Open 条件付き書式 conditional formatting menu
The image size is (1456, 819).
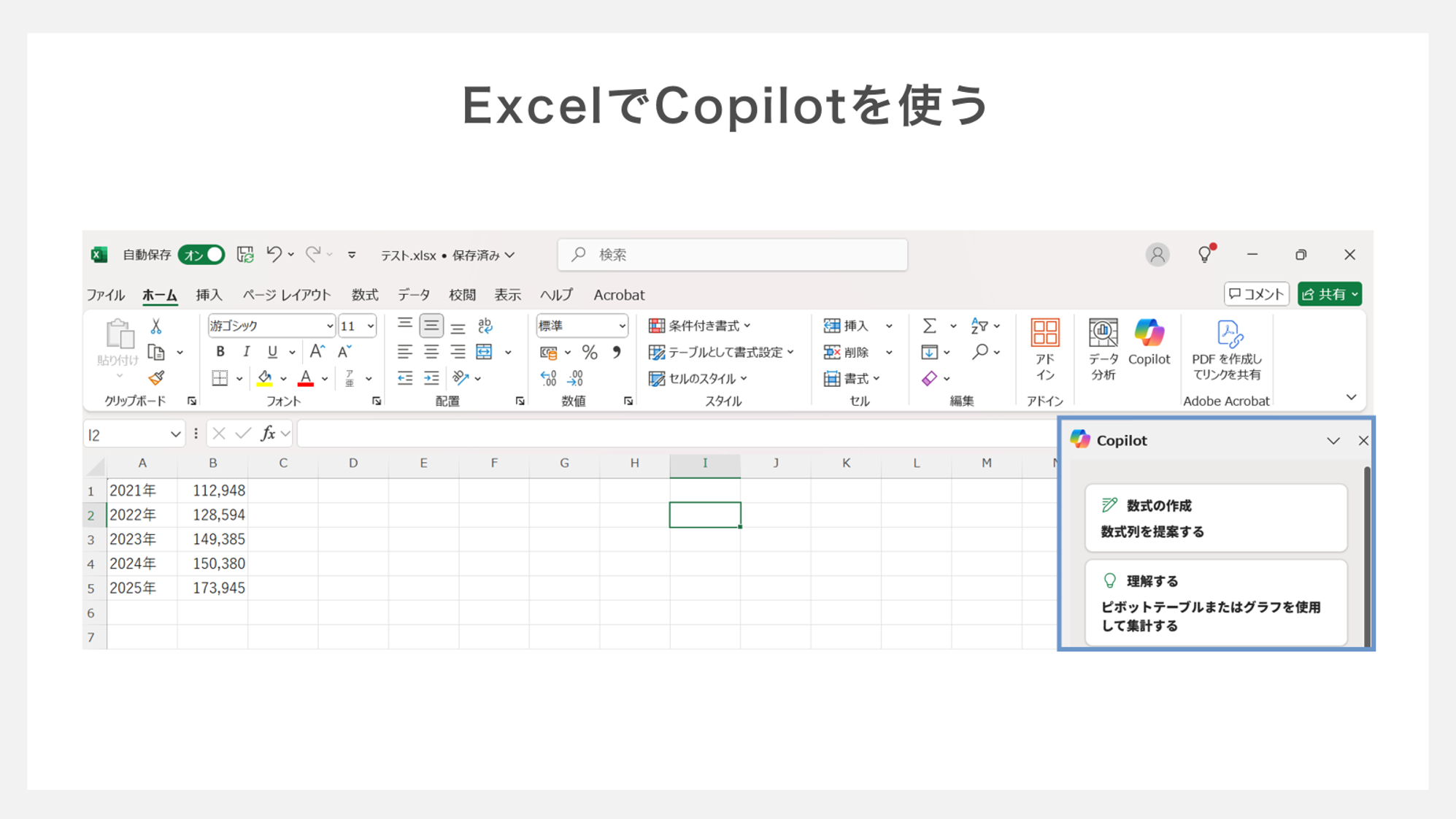[699, 326]
